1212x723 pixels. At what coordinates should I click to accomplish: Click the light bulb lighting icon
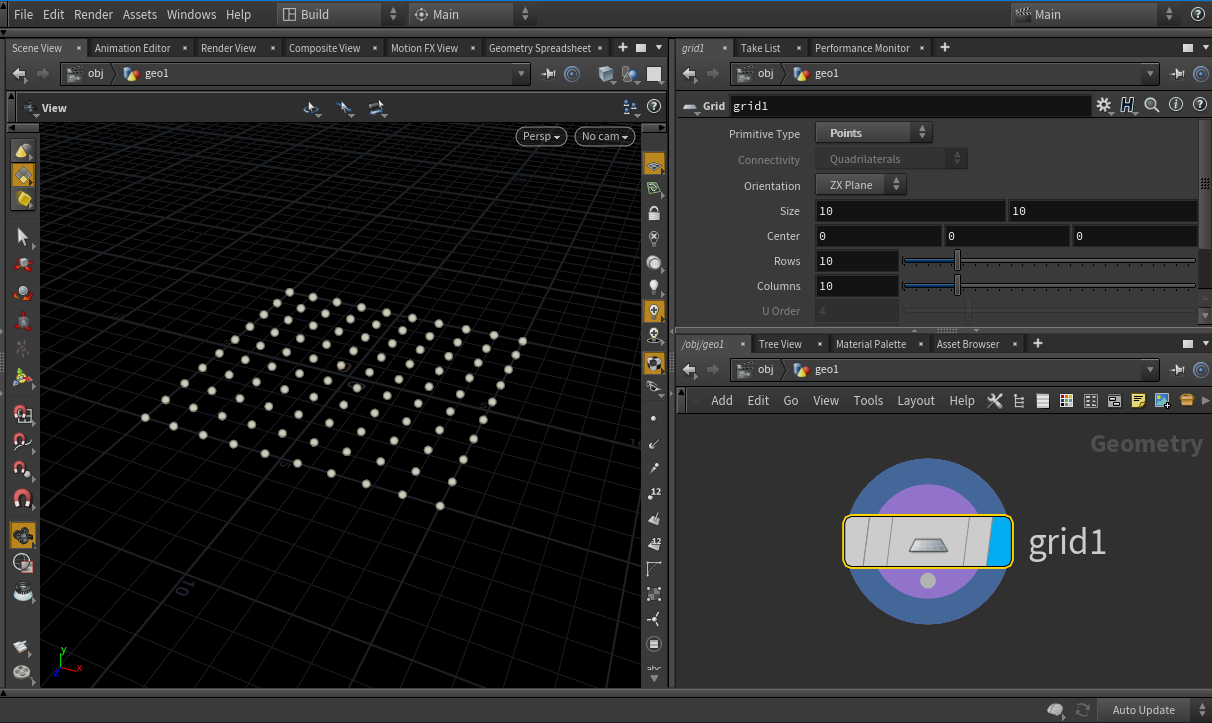click(654, 287)
